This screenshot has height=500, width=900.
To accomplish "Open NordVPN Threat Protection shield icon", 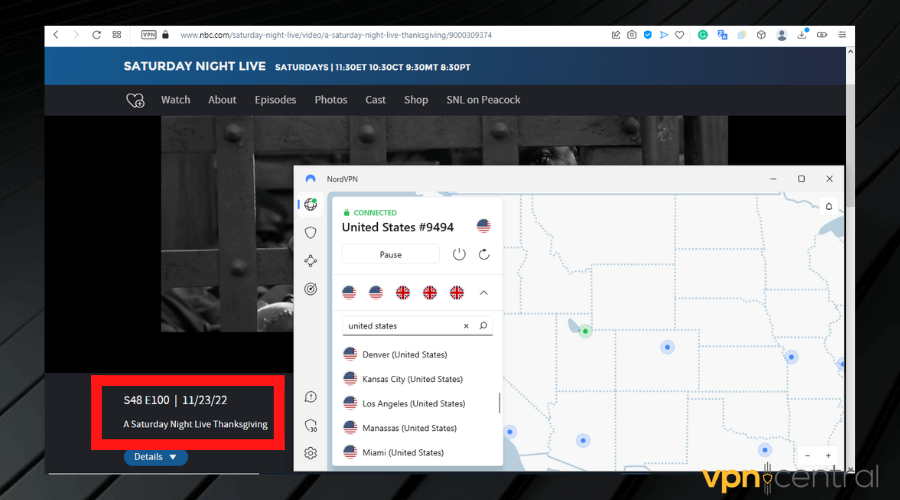I will 311,232.
